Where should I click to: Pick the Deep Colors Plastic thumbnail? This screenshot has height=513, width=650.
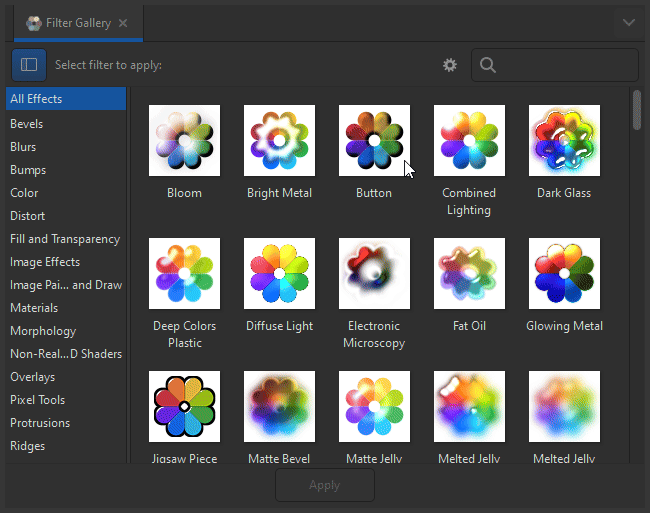pos(184,273)
